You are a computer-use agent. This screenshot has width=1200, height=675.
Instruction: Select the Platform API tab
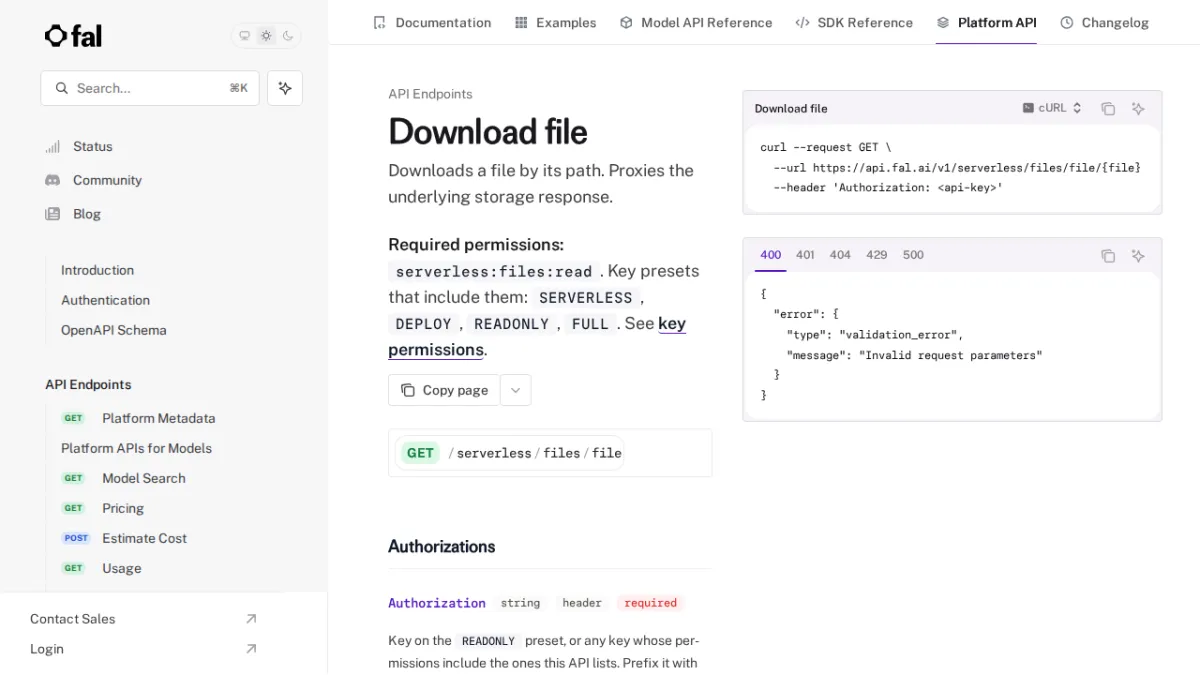pos(986,22)
